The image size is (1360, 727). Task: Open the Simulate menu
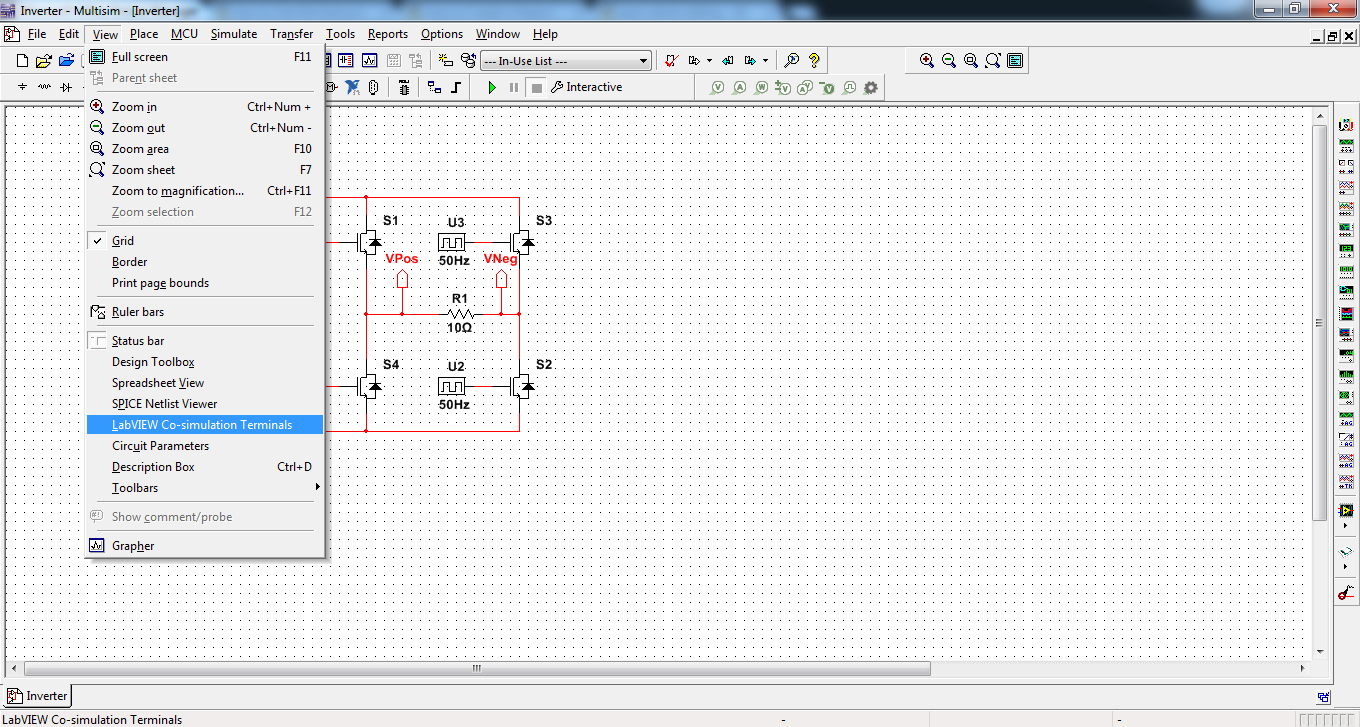[233, 33]
